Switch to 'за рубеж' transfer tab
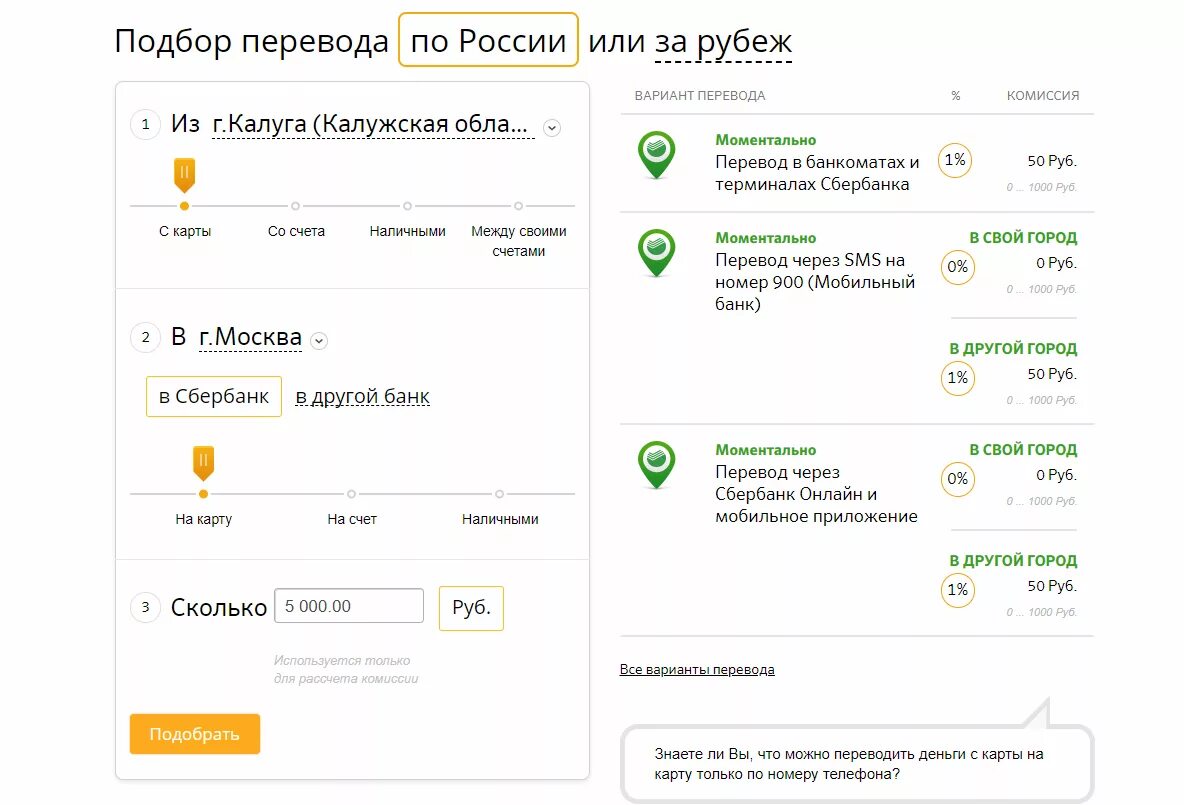The image size is (1184, 805). pos(723,41)
